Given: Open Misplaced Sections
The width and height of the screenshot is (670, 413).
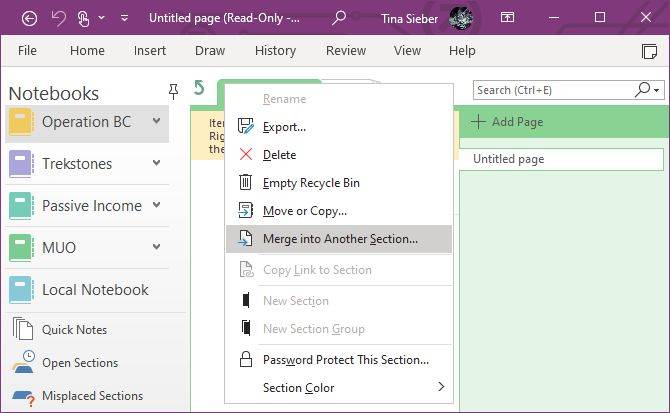Looking at the screenshot, I should tap(92, 395).
